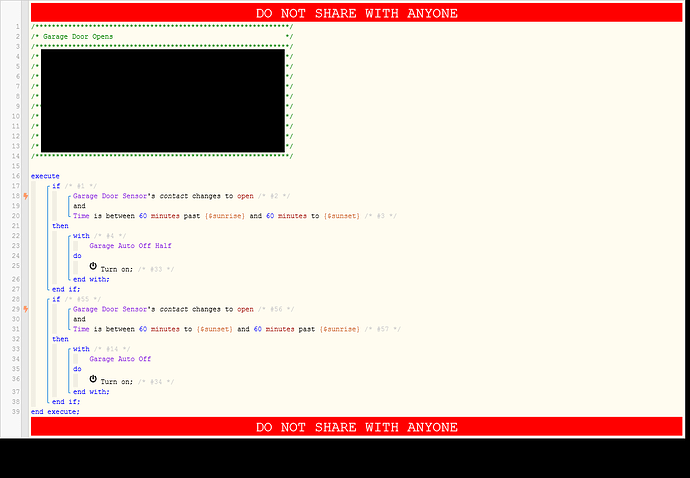Select the Garage Auto Off device on line 34

coord(120,358)
